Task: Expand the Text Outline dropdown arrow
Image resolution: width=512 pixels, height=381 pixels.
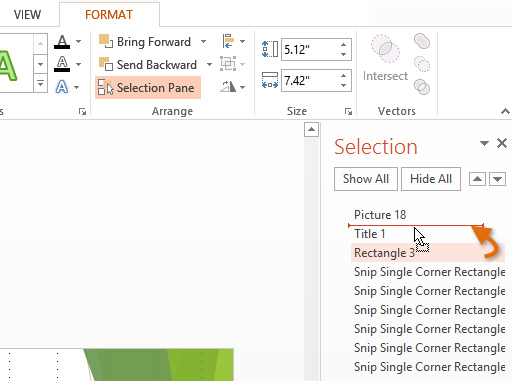Action: tap(78, 64)
